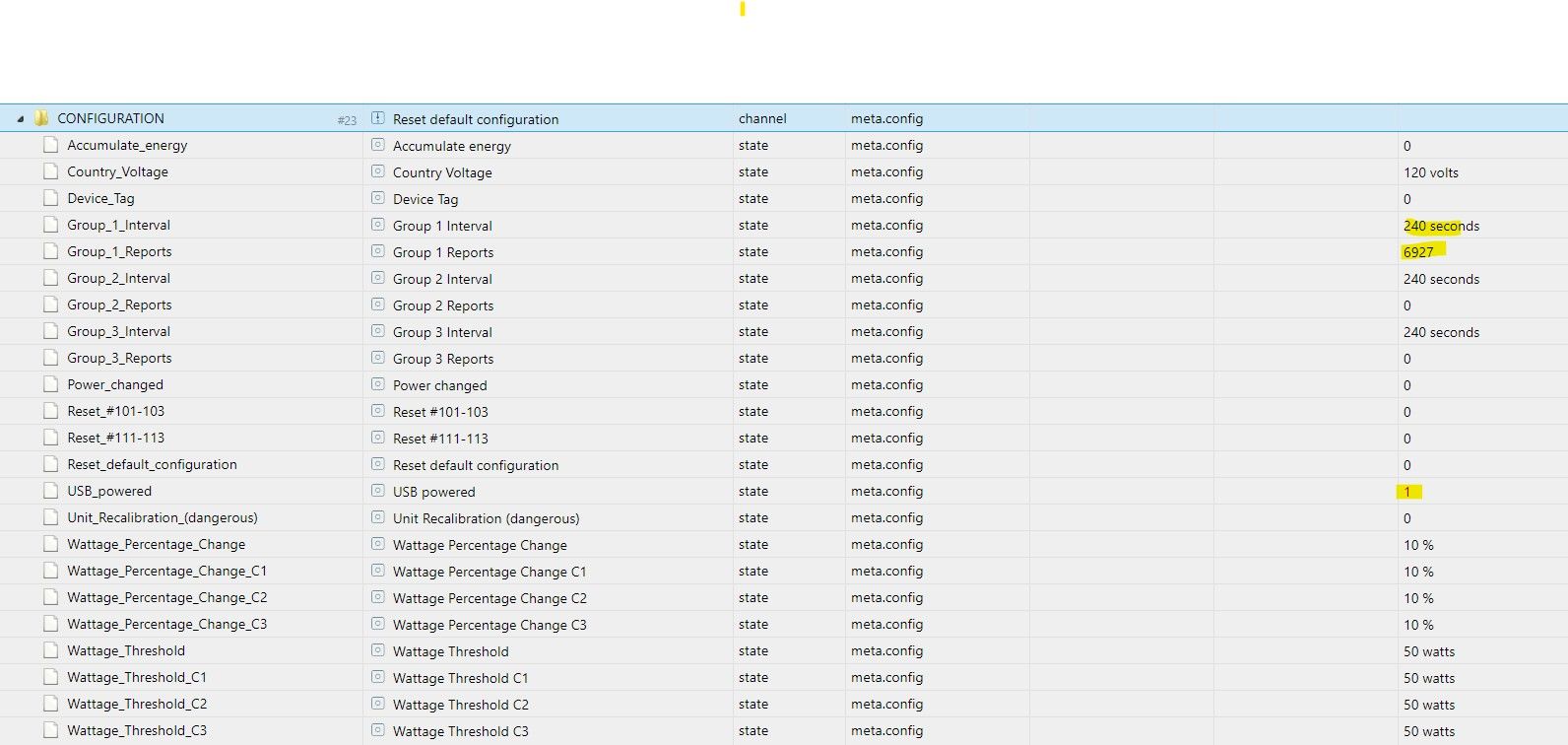Click the state icon beside Country Voltage name
This screenshot has height=745, width=1568.
(377, 171)
